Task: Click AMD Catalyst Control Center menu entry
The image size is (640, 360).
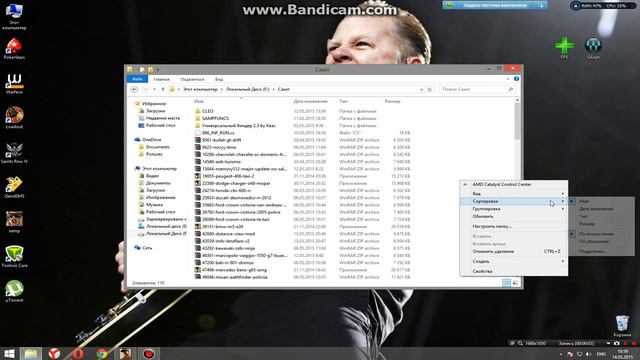Action: coord(513,184)
